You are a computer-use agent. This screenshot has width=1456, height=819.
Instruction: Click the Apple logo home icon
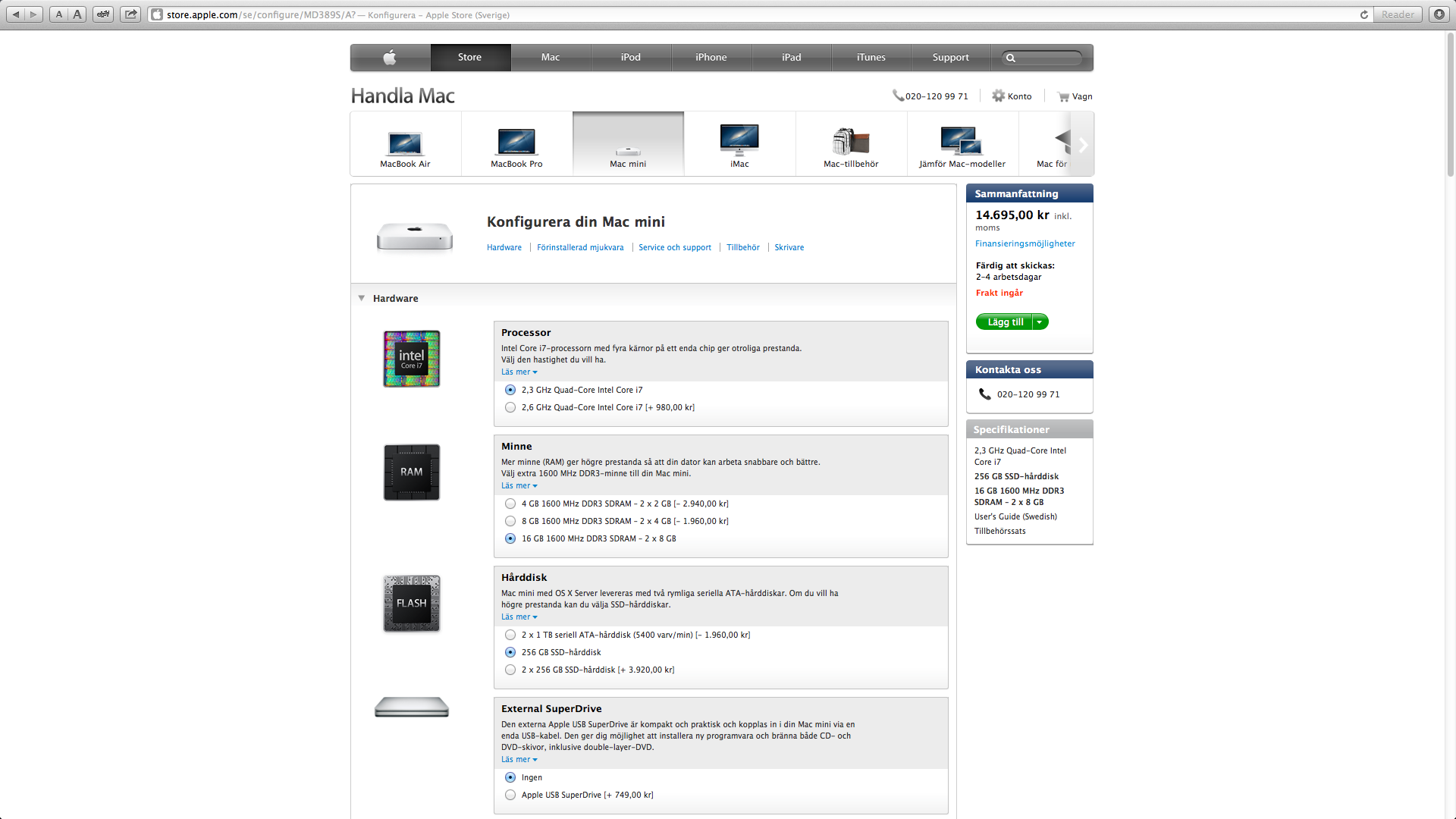click(x=390, y=58)
